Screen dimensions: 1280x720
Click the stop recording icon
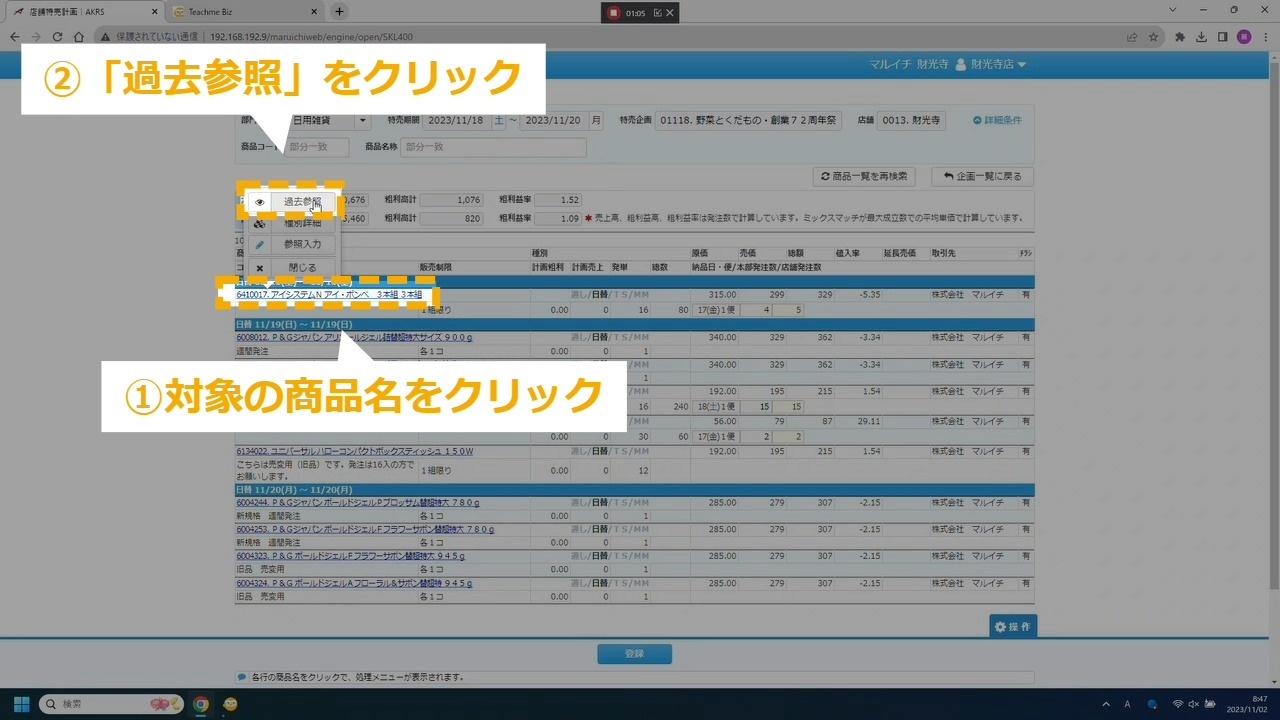pos(612,13)
